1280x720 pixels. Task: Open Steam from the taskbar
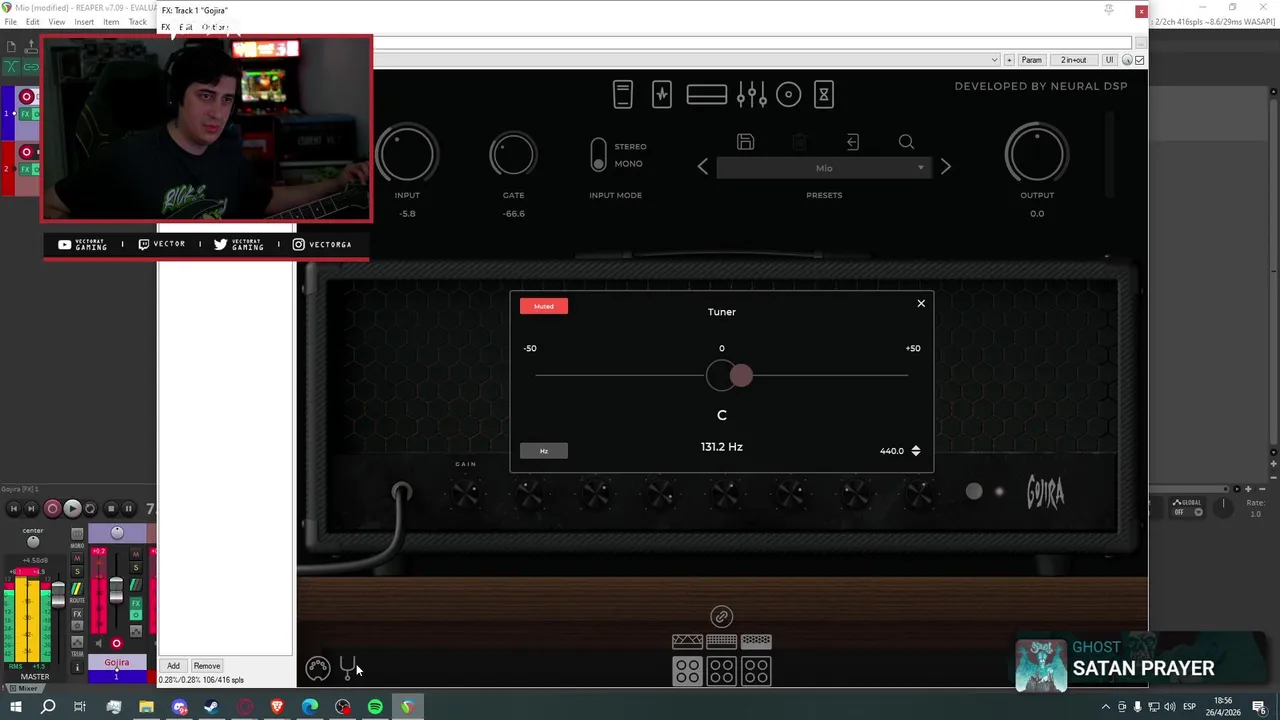click(211, 707)
